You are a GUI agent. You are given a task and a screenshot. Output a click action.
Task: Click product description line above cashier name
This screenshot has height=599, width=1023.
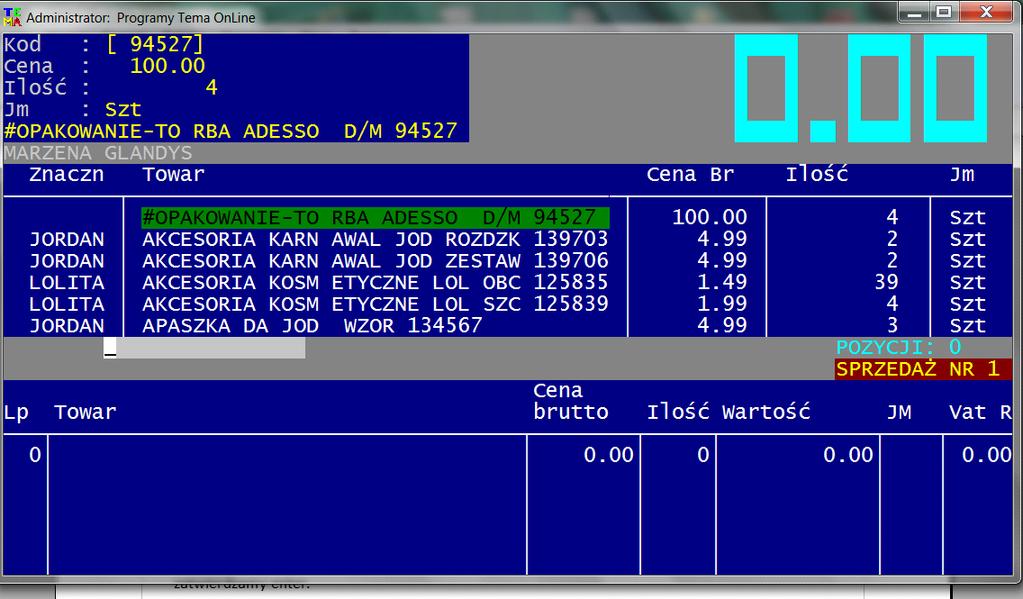tap(230, 131)
